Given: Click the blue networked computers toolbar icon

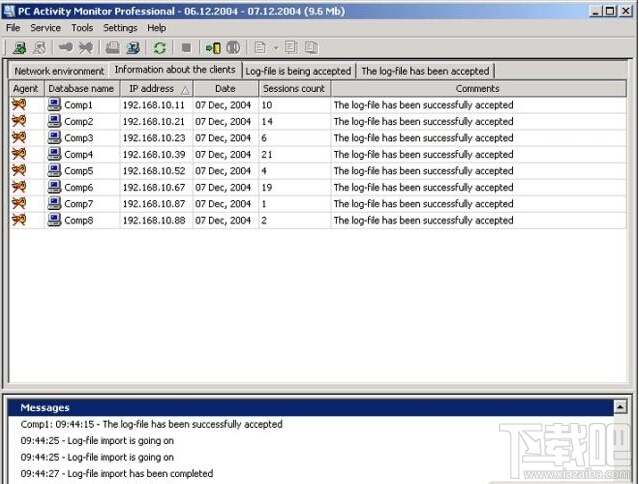Looking at the screenshot, I should point(133,48).
